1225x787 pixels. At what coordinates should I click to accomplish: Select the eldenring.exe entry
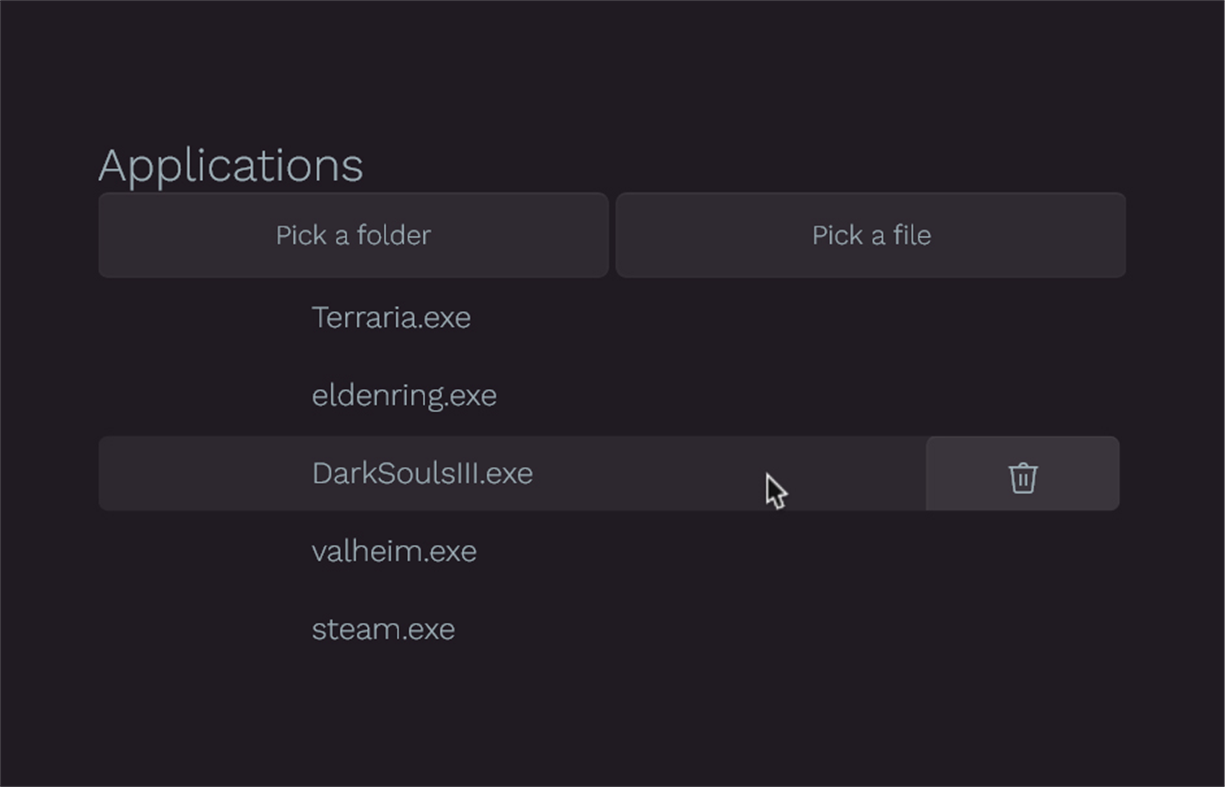(404, 396)
